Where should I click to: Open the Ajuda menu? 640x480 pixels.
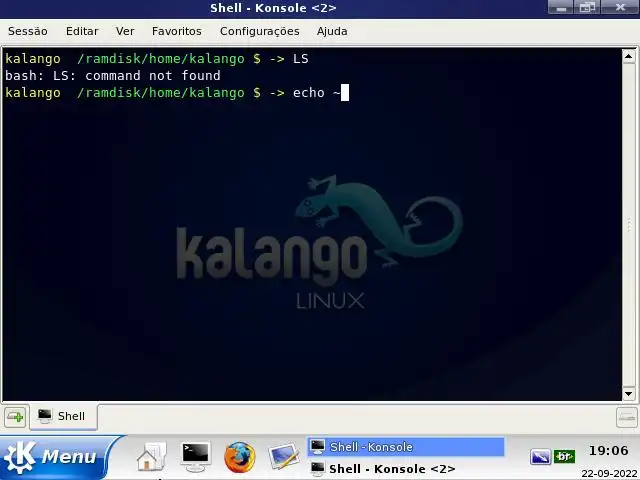pyautogui.click(x=332, y=31)
